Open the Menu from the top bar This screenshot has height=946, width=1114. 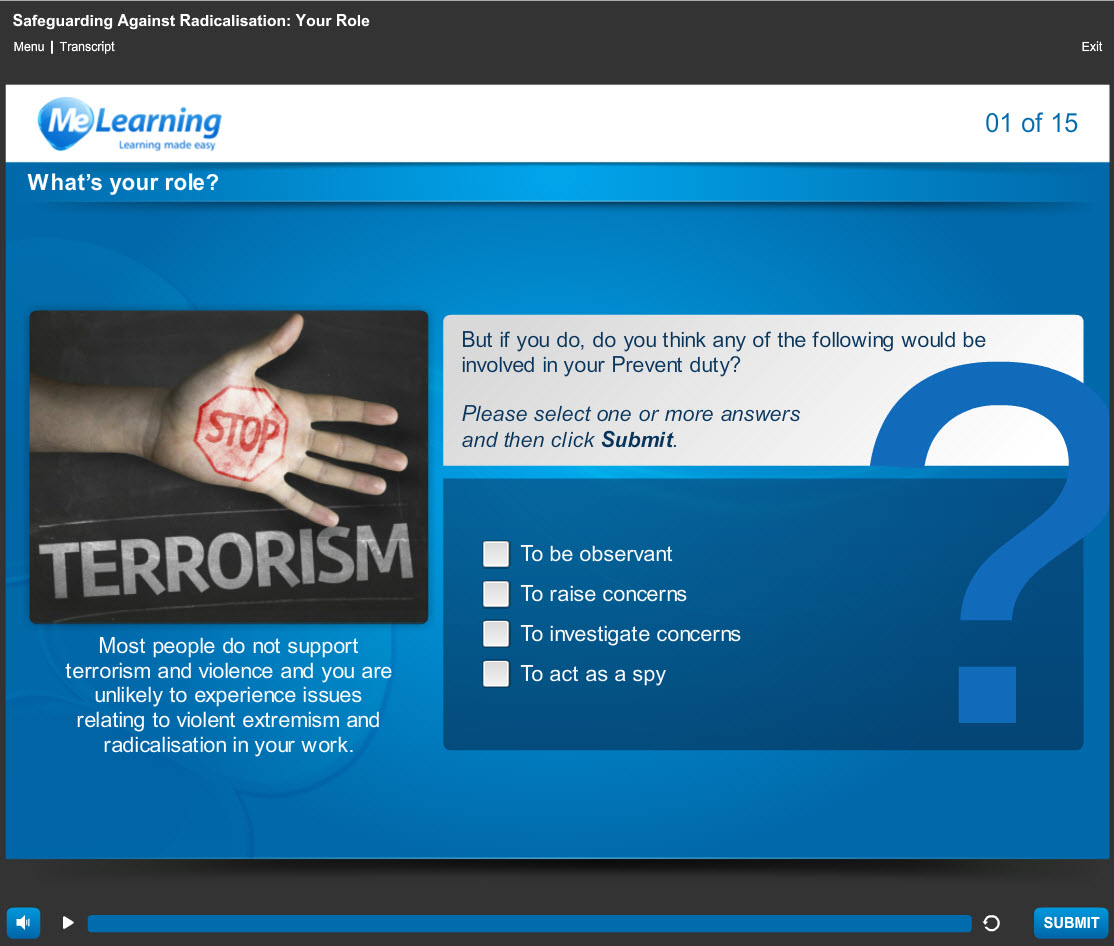(x=28, y=46)
